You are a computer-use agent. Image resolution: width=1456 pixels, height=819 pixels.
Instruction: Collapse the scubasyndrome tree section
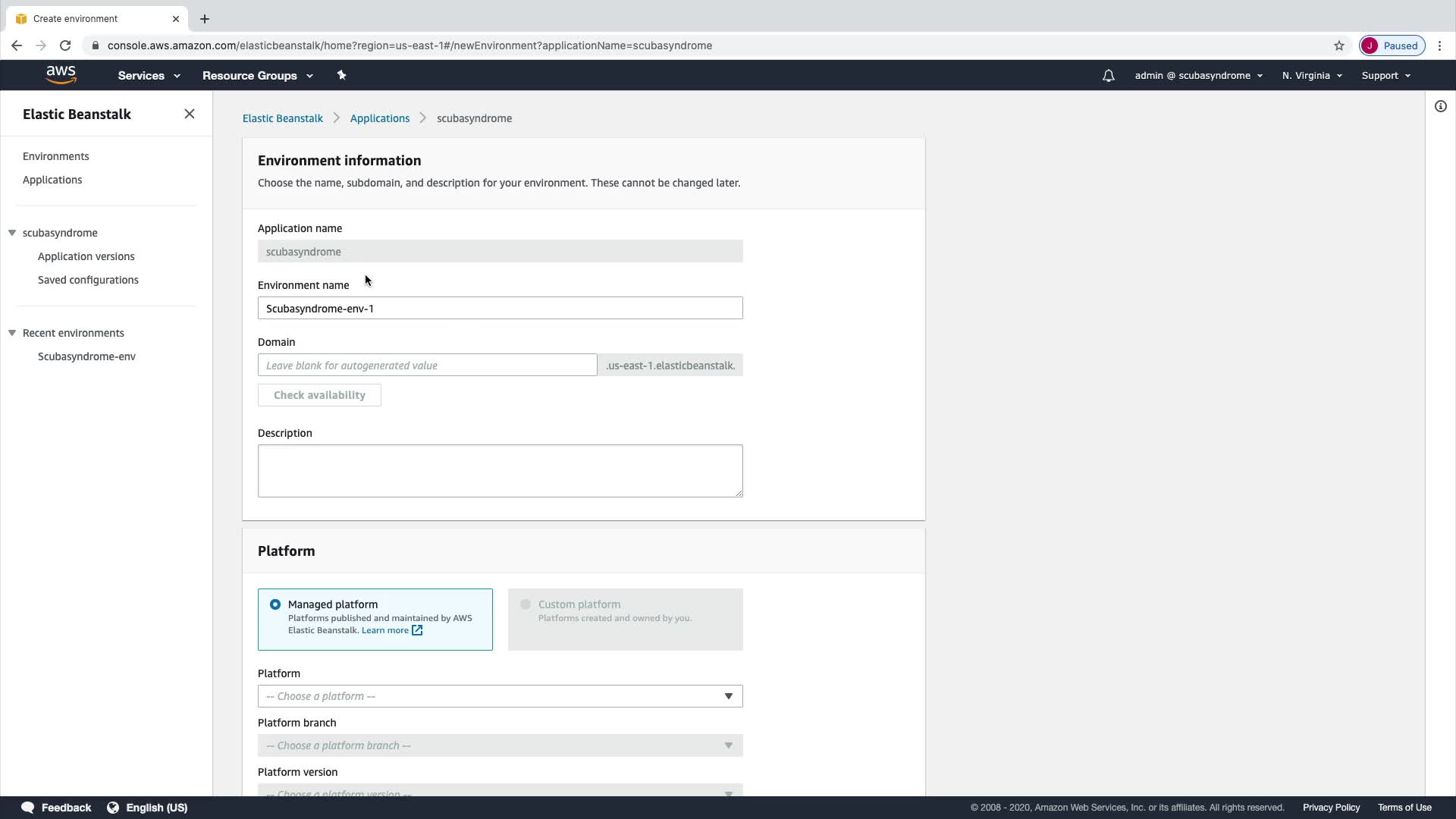[x=12, y=233]
